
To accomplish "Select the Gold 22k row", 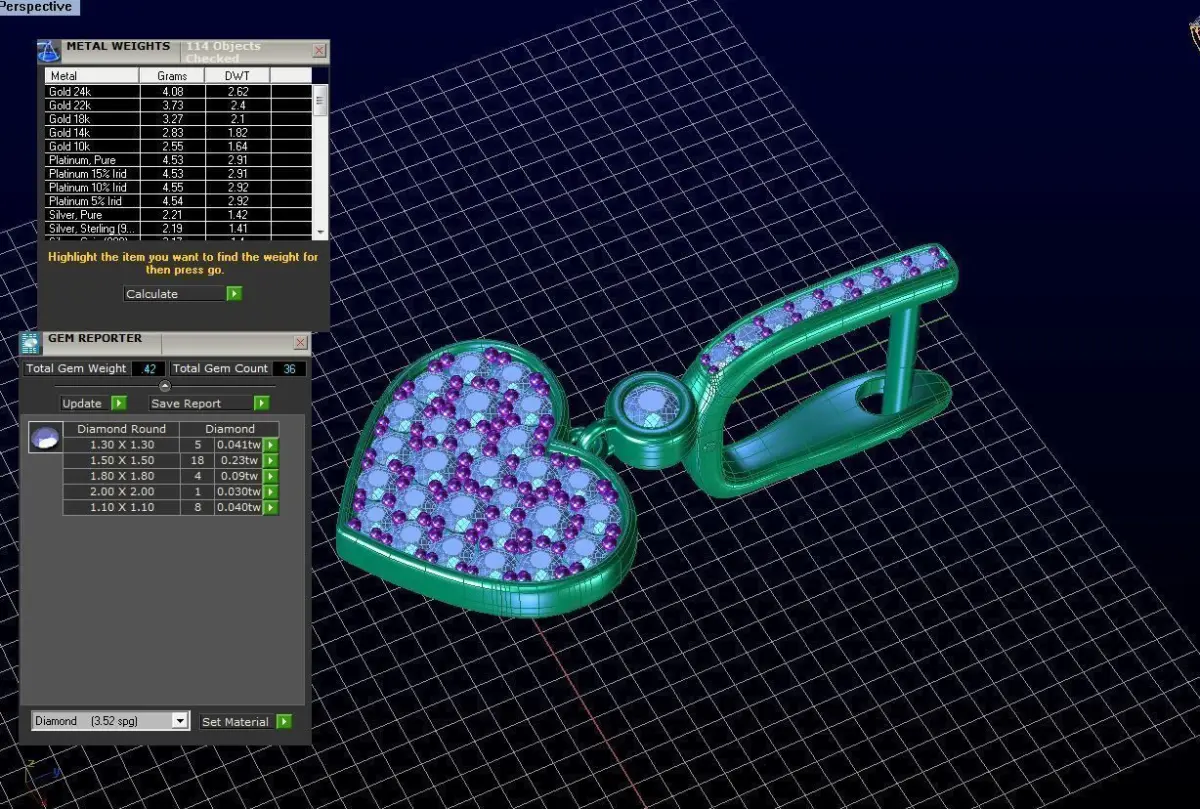I will [179, 105].
